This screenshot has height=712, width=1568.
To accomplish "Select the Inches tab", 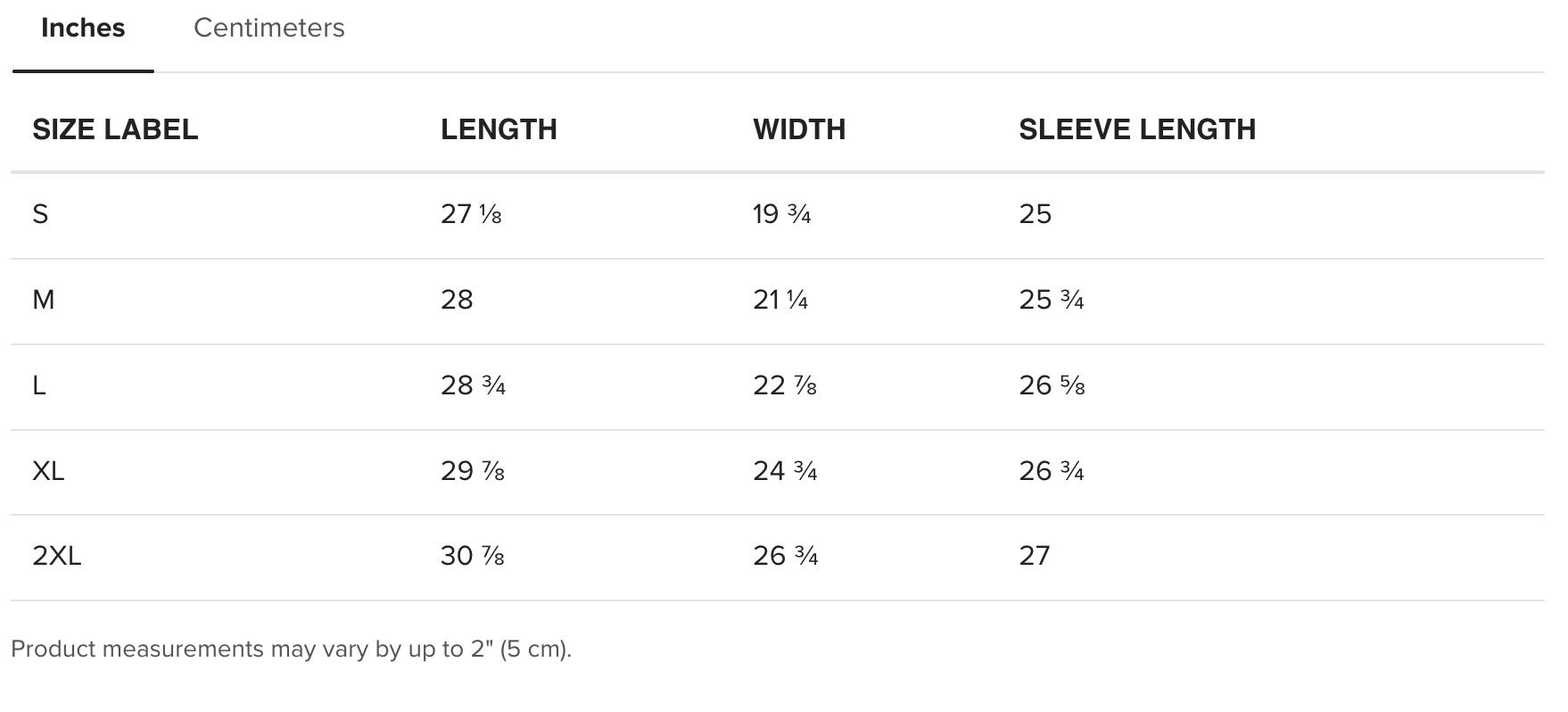I will [83, 29].
